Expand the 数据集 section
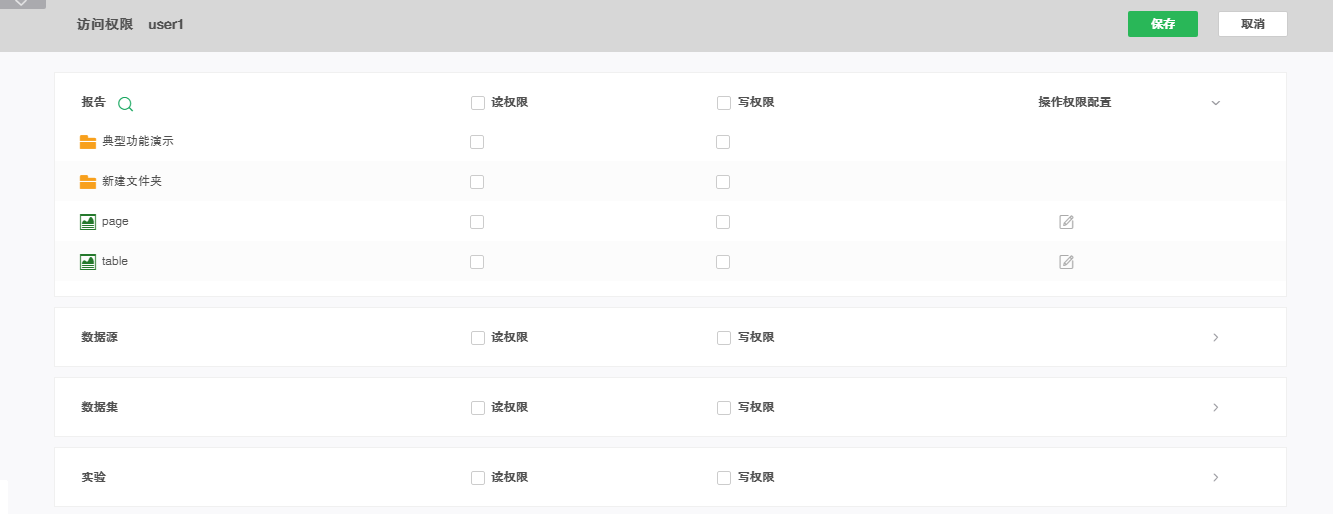Image resolution: width=1333 pixels, height=514 pixels. click(1216, 408)
